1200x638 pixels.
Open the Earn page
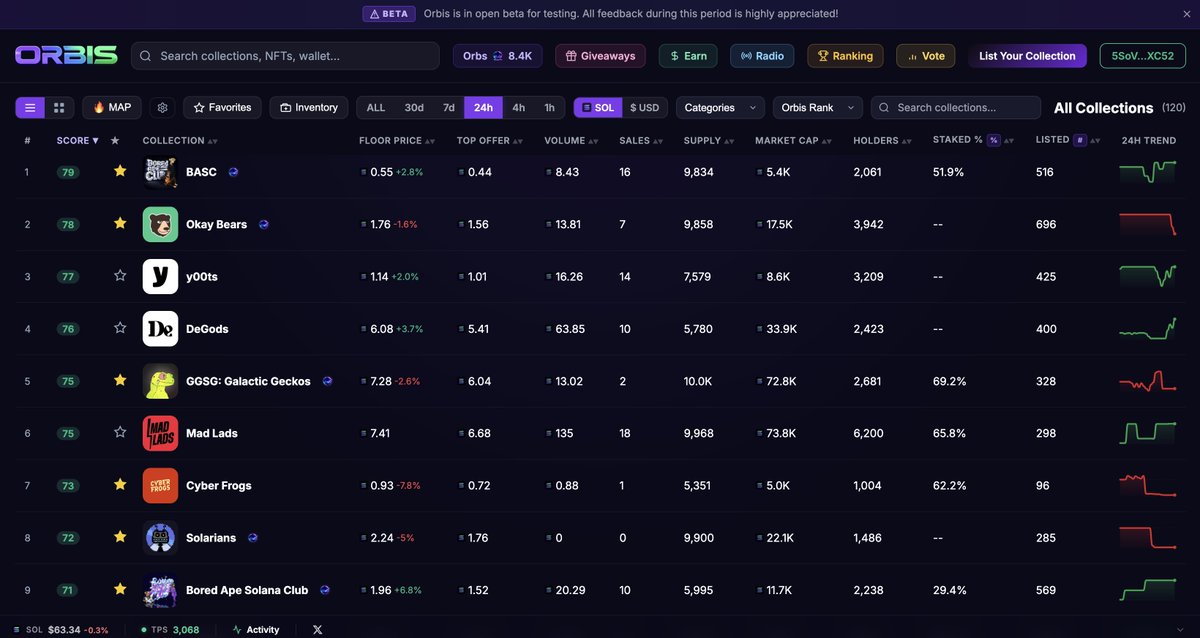tap(688, 56)
